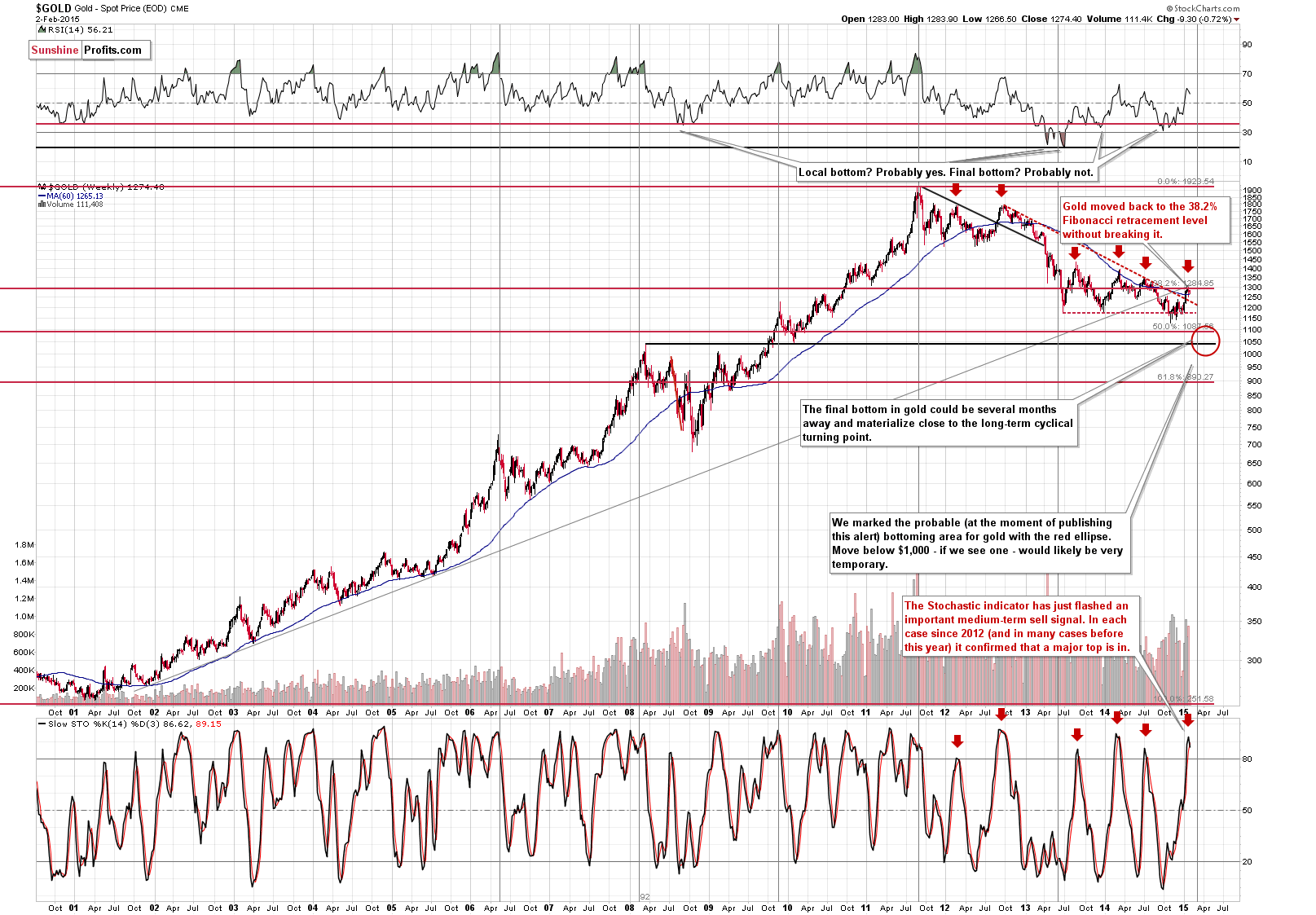Click the Chg -9.30 (-0.72%) value
Viewport: 1316px width, 915px height.
[1194, 19]
